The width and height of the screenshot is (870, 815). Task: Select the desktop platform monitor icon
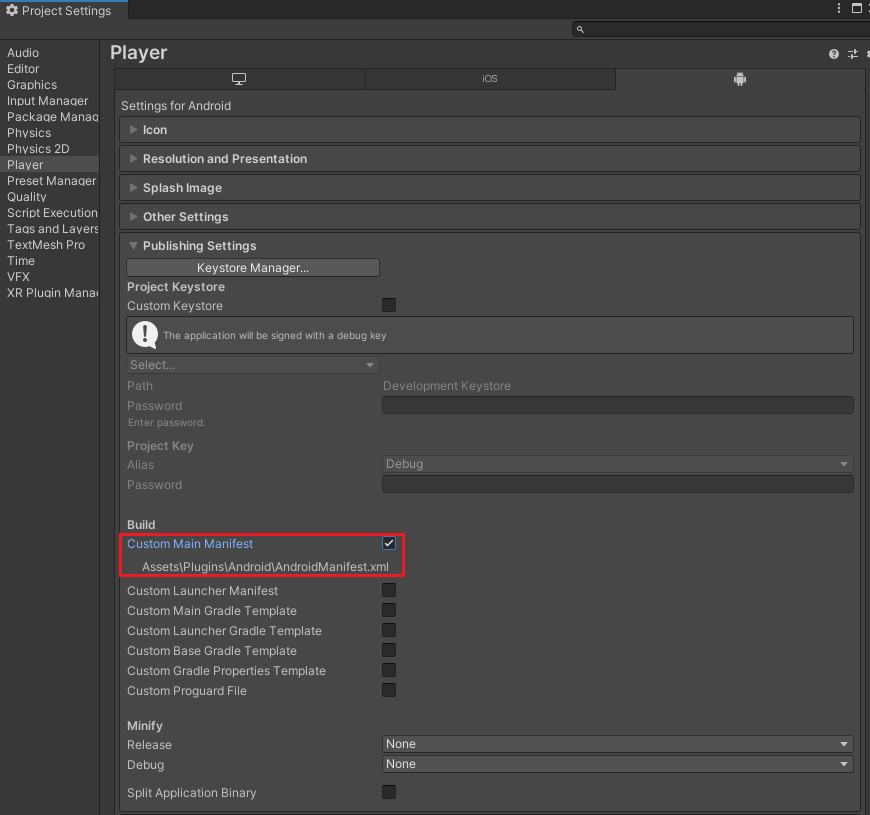coord(239,78)
